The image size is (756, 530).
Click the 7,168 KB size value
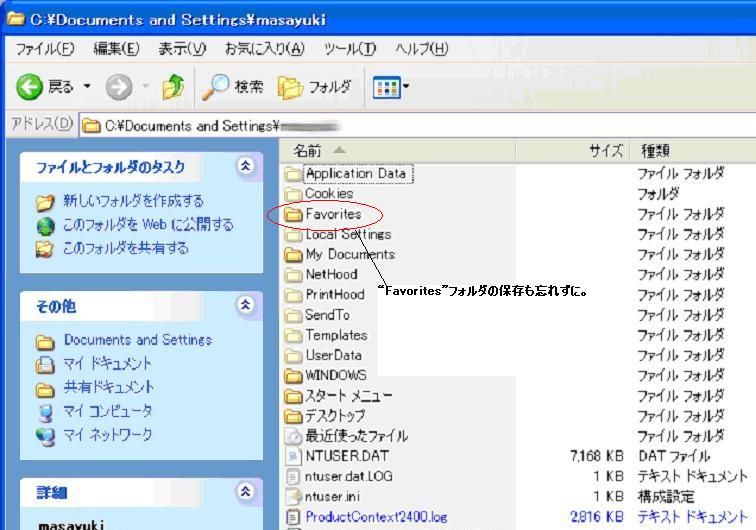tap(597, 456)
